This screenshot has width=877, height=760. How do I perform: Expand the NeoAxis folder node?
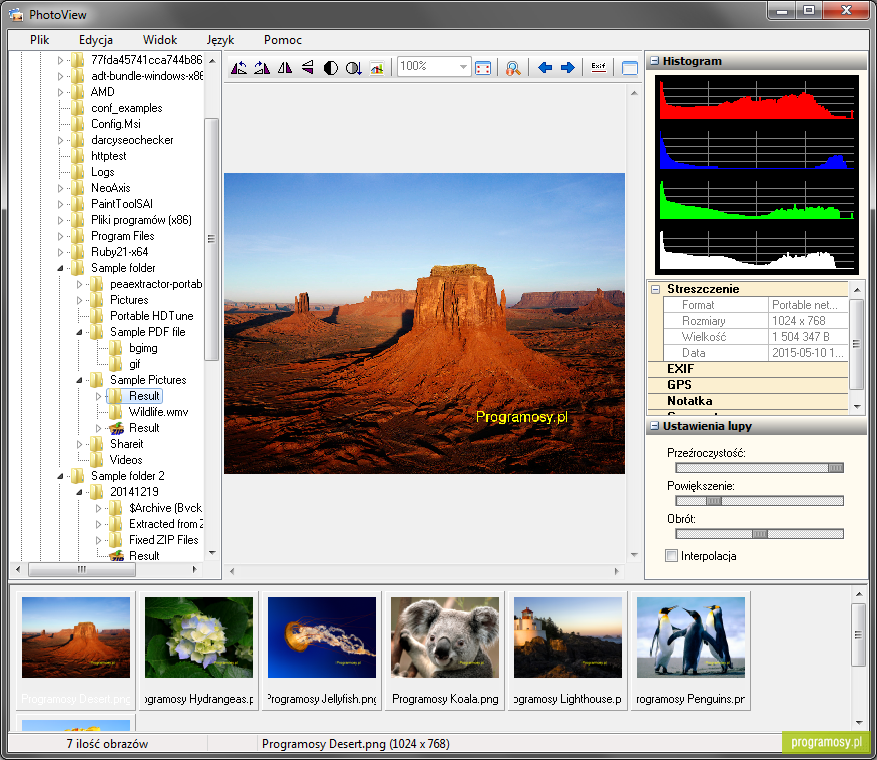60,188
